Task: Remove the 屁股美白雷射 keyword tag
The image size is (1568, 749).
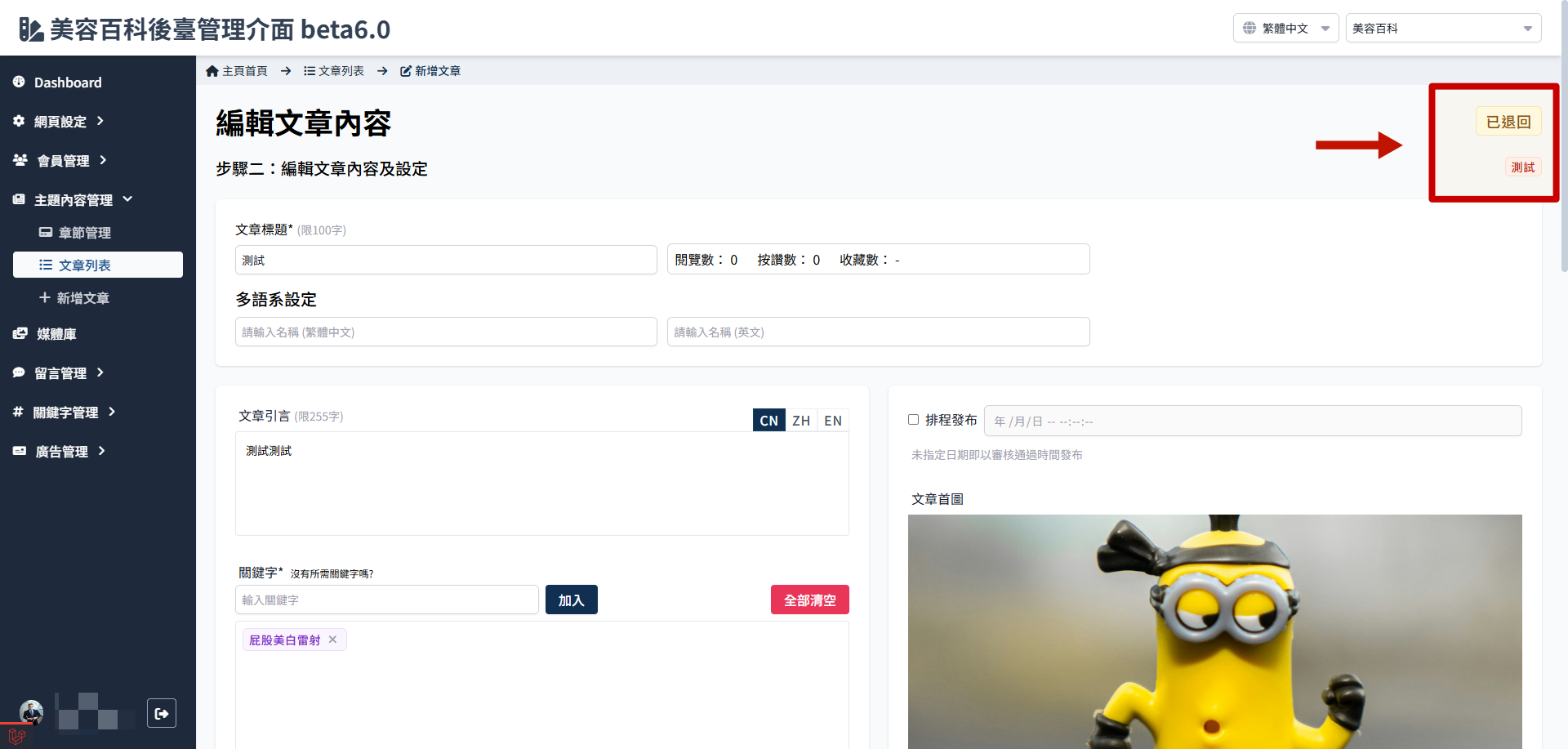Action: [x=333, y=640]
